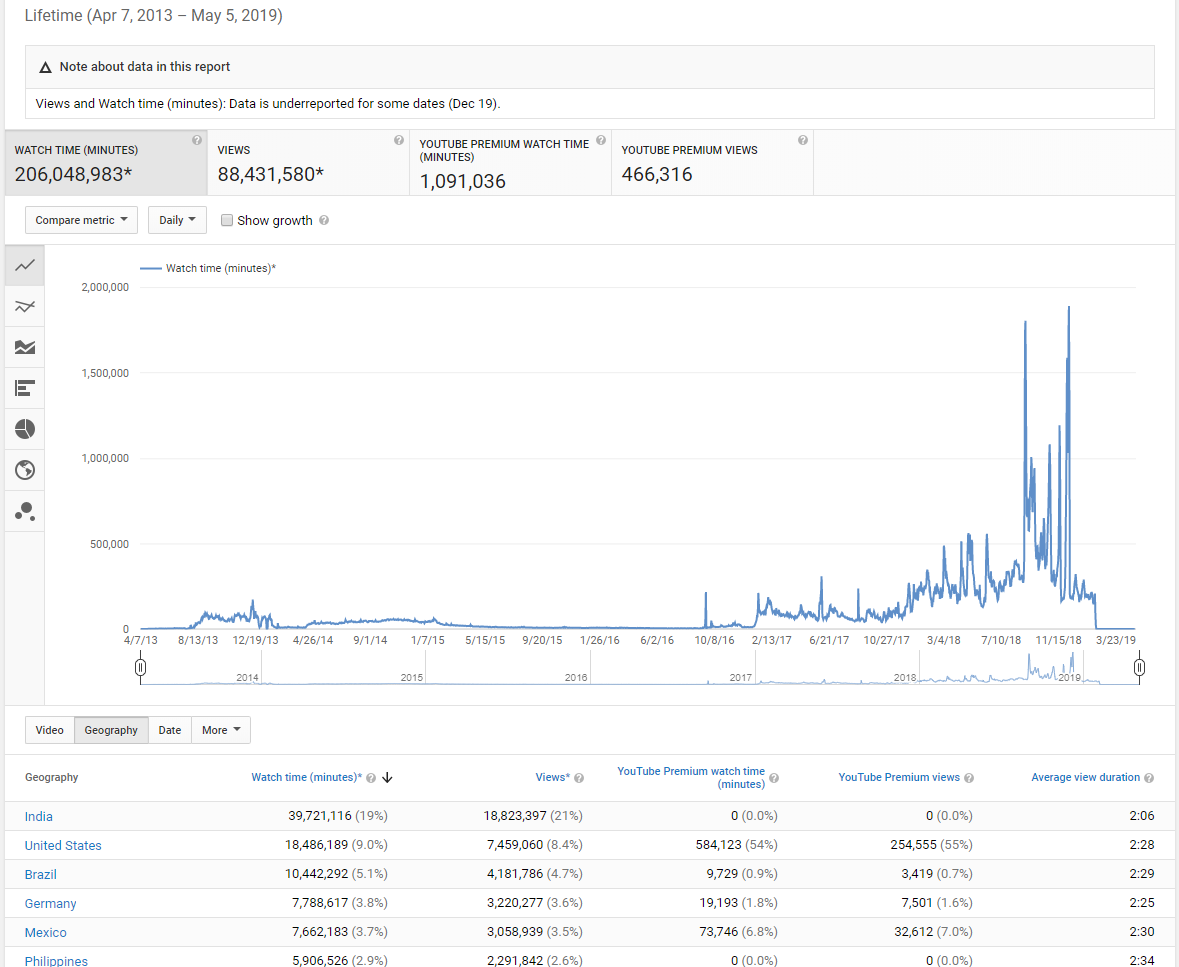The height and width of the screenshot is (967, 1179).
Task: Select the pie chart icon
Action: (x=25, y=429)
